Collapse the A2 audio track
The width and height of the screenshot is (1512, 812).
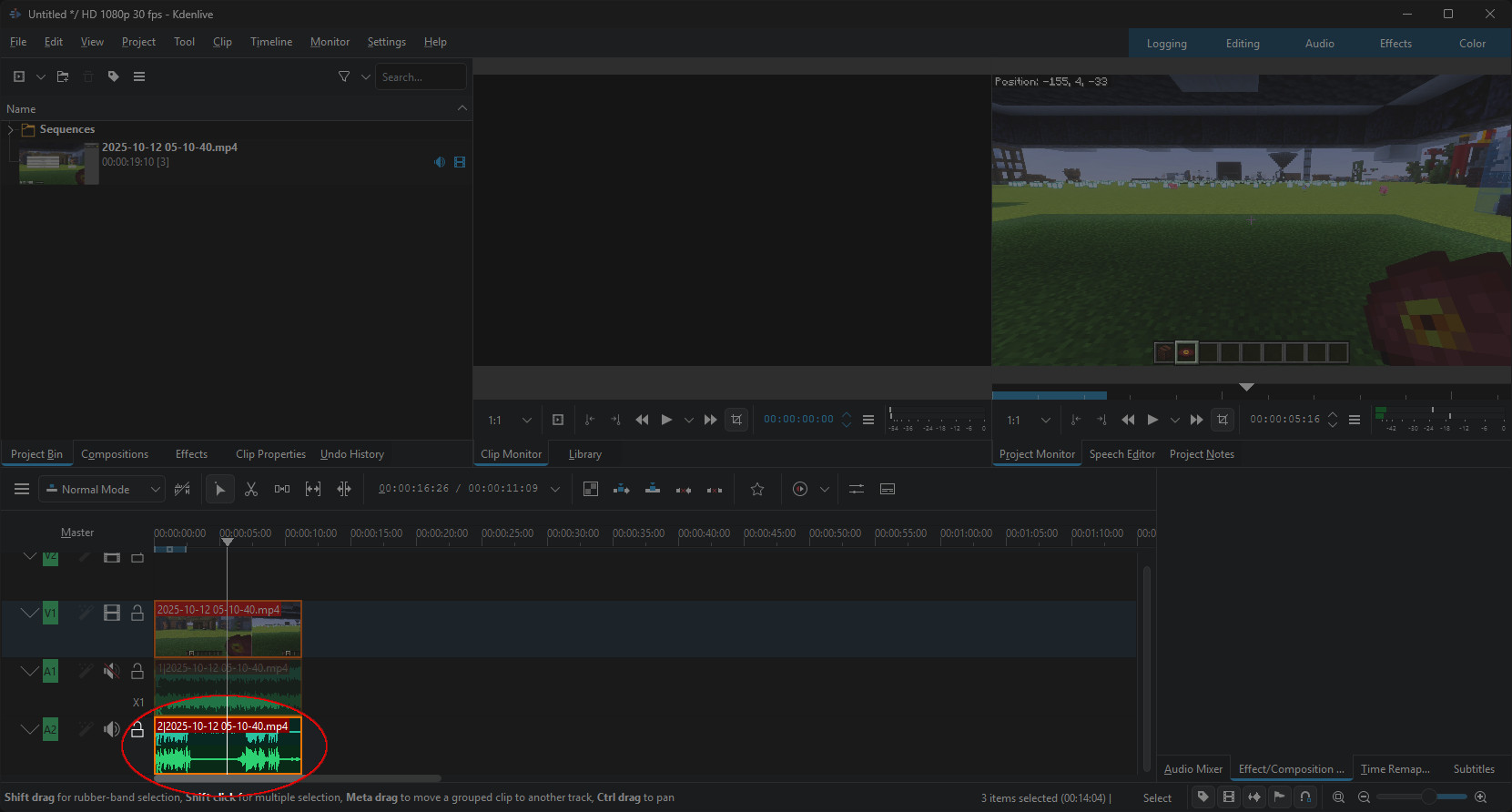click(x=29, y=729)
